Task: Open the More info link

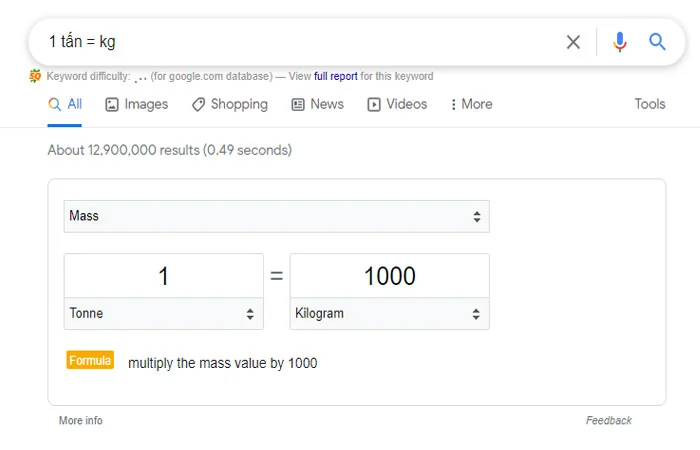Action: point(81,421)
